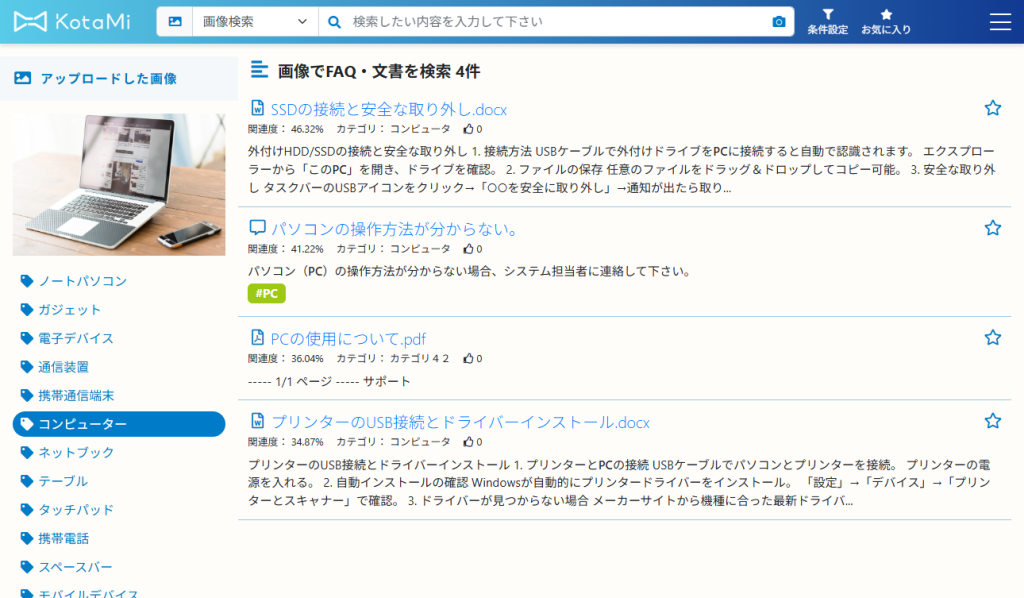This screenshot has height=598, width=1024.
Task: Click the uploaded laptop image thumbnail
Action: (119, 184)
